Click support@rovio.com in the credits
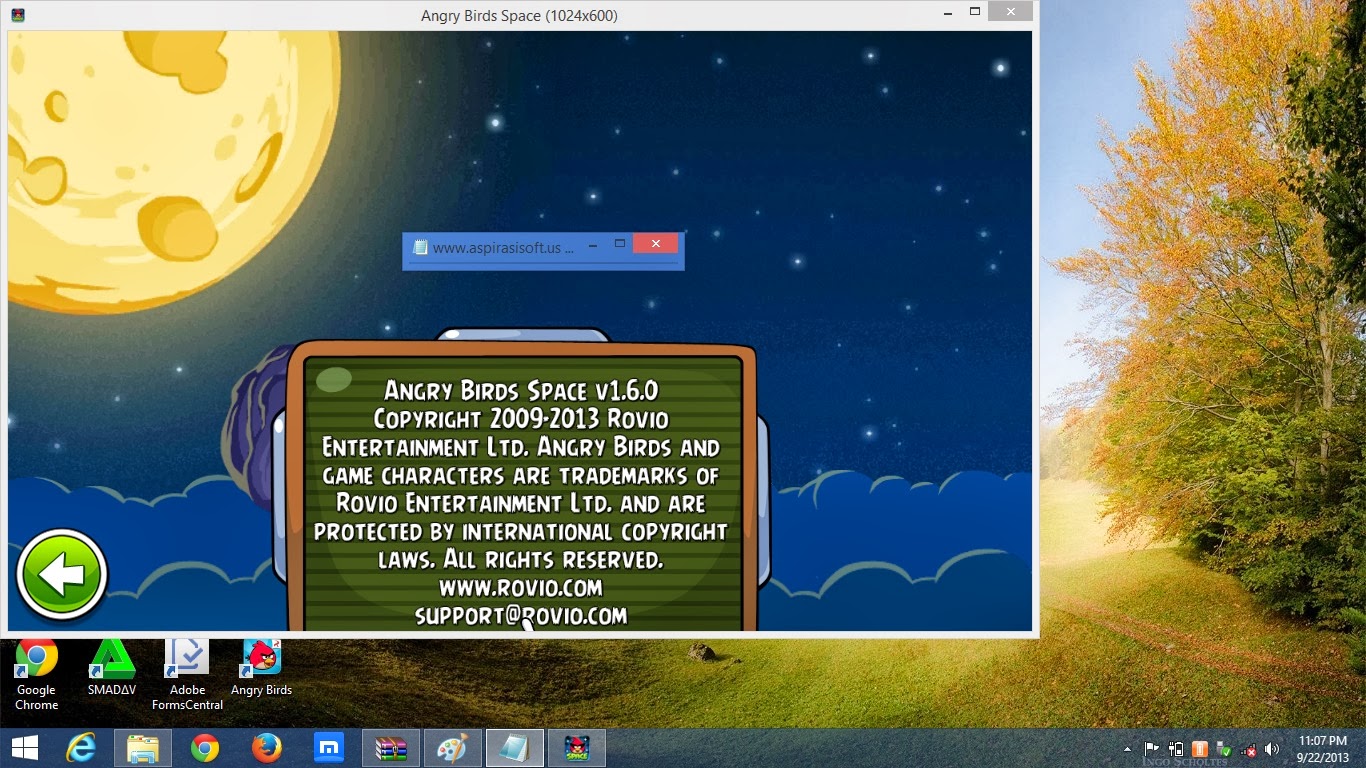Image resolution: width=1366 pixels, height=768 pixels. (520, 615)
